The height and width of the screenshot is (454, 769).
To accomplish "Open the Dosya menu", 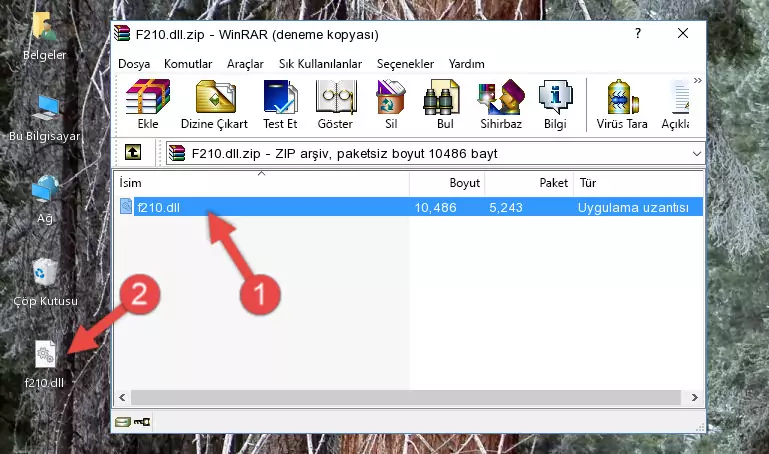I will click(134, 64).
